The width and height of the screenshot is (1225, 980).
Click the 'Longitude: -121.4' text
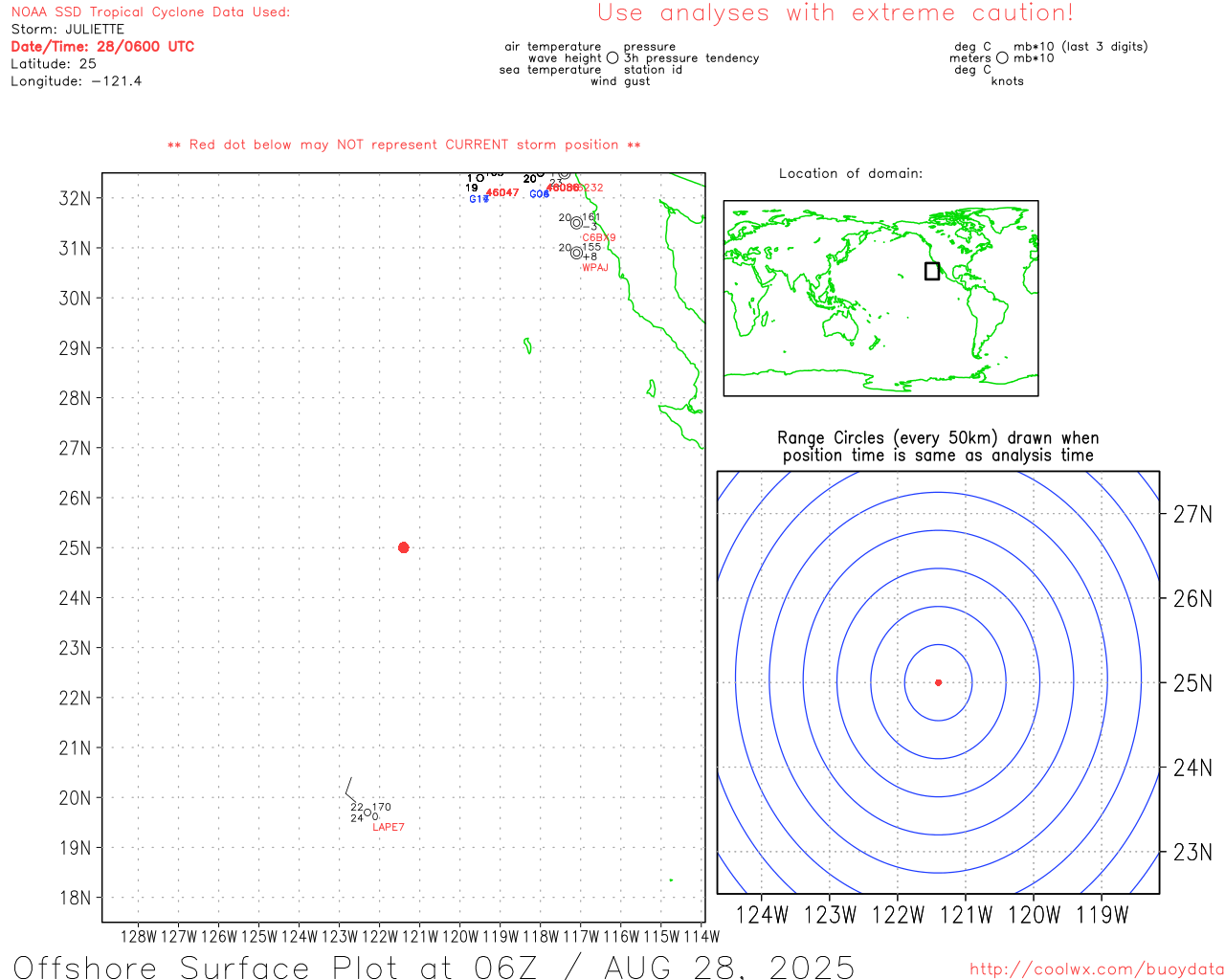point(77,81)
